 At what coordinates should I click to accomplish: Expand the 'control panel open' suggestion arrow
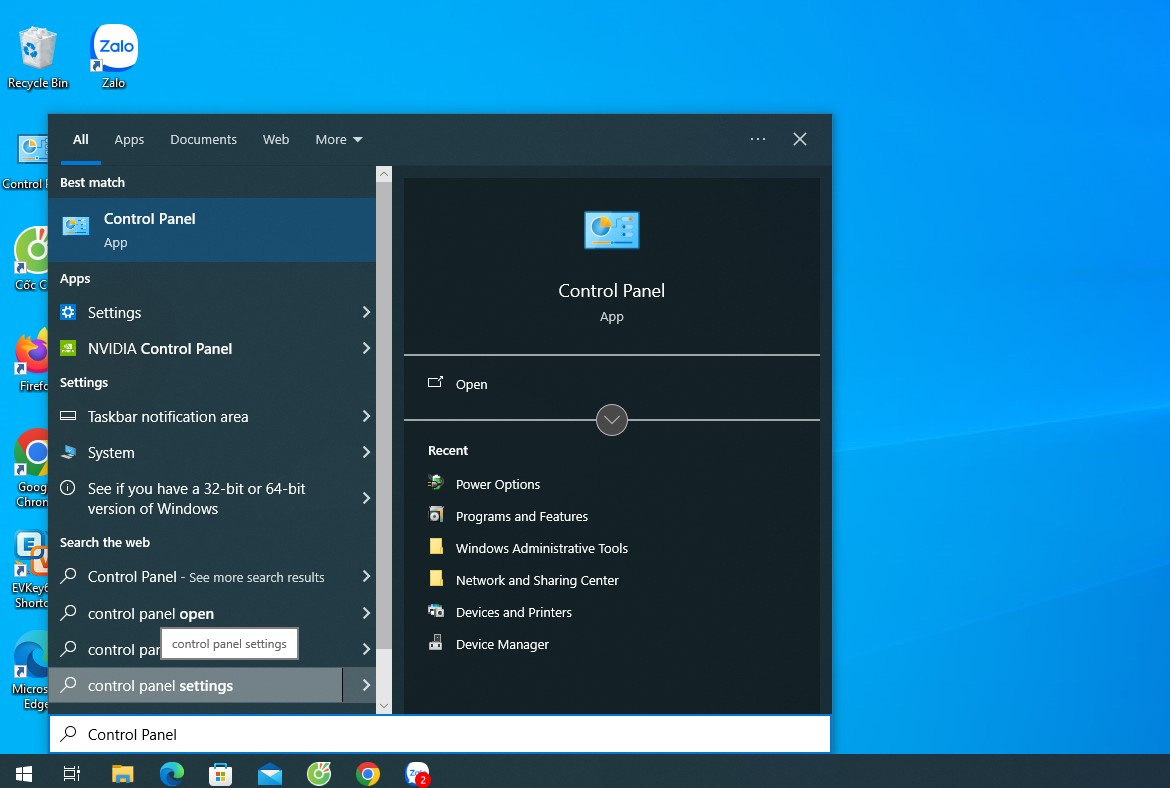(366, 613)
